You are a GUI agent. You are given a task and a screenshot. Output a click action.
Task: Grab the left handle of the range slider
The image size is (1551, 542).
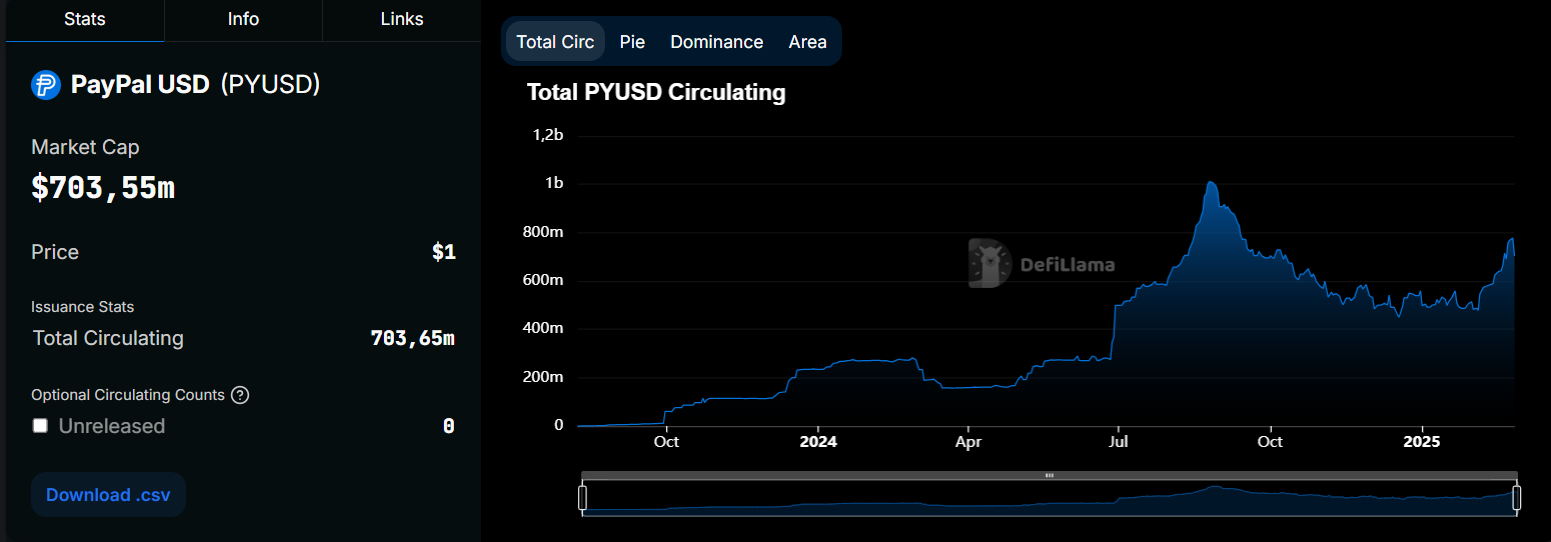[x=583, y=497]
